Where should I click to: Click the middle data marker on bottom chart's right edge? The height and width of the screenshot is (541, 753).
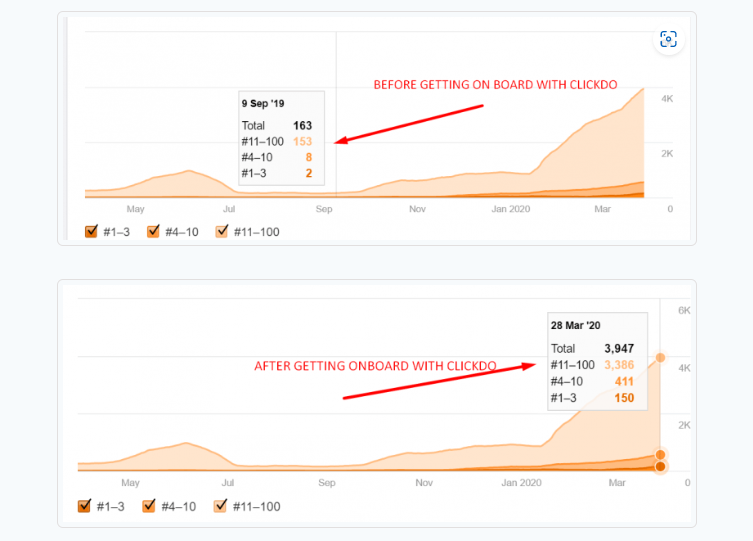click(660, 455)
